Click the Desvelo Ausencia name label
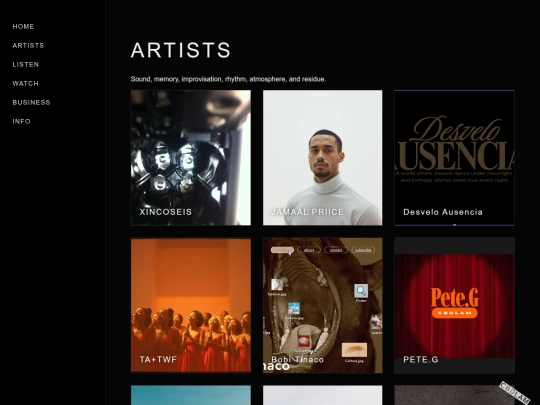This screenshot has height=405, width=540. pyautogui.click(x=443, y=212)
